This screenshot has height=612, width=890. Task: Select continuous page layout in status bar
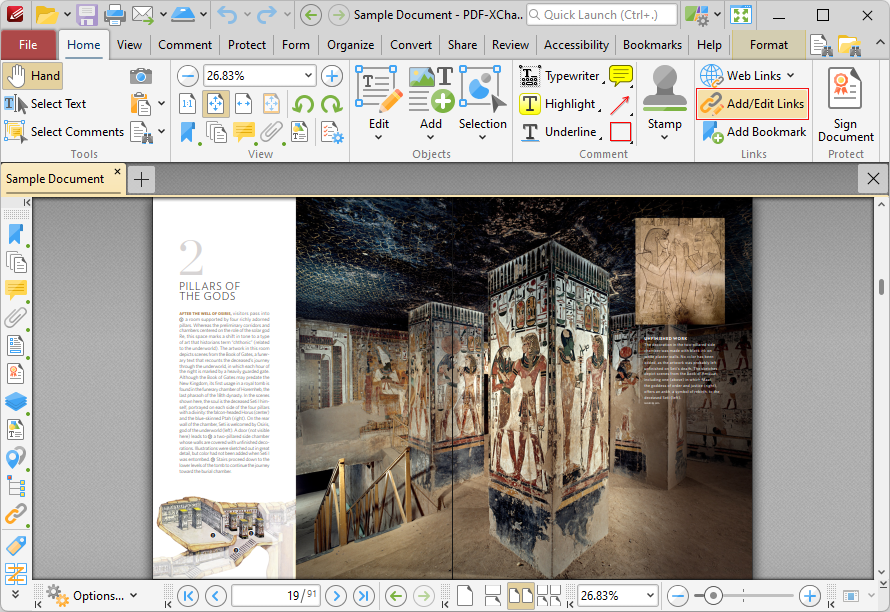[x=493, y=596]
